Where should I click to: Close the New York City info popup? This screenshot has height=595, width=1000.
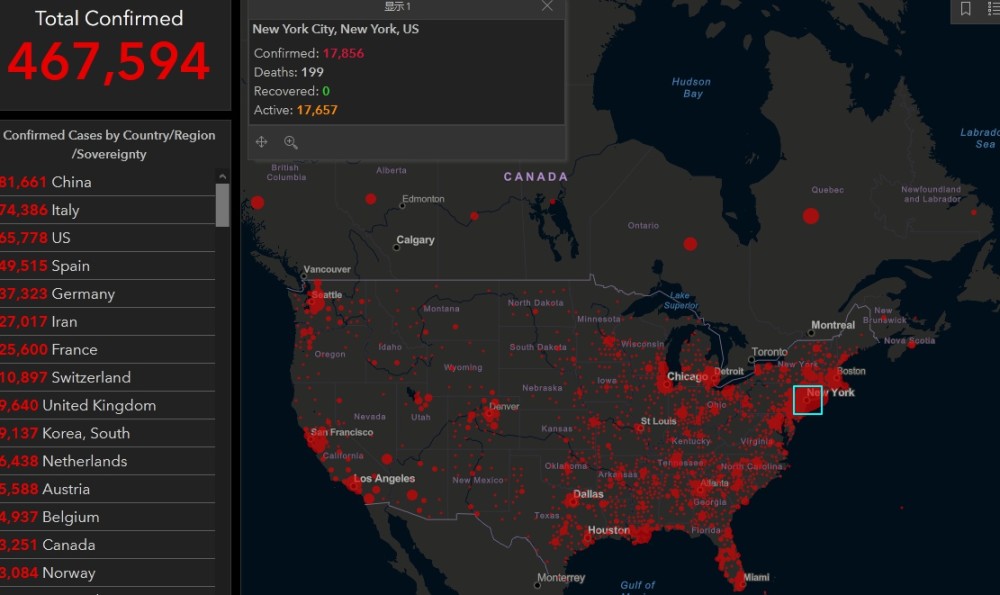coord(546,6)
